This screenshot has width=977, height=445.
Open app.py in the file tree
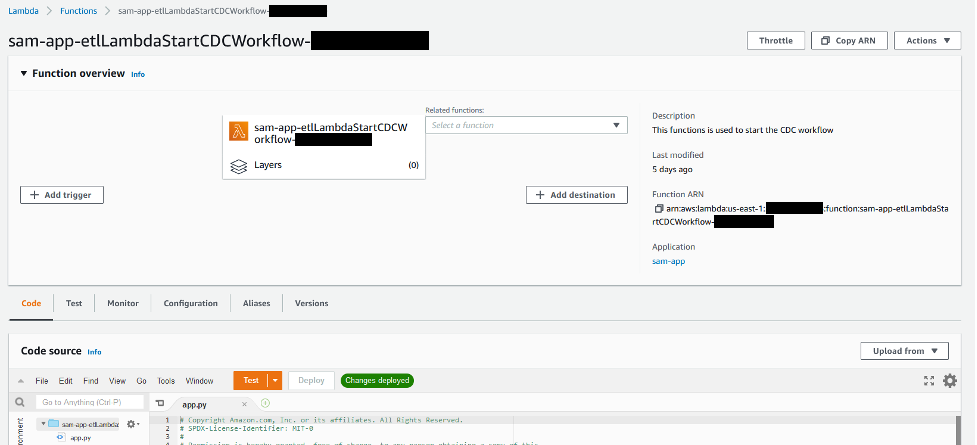[81, 438]
